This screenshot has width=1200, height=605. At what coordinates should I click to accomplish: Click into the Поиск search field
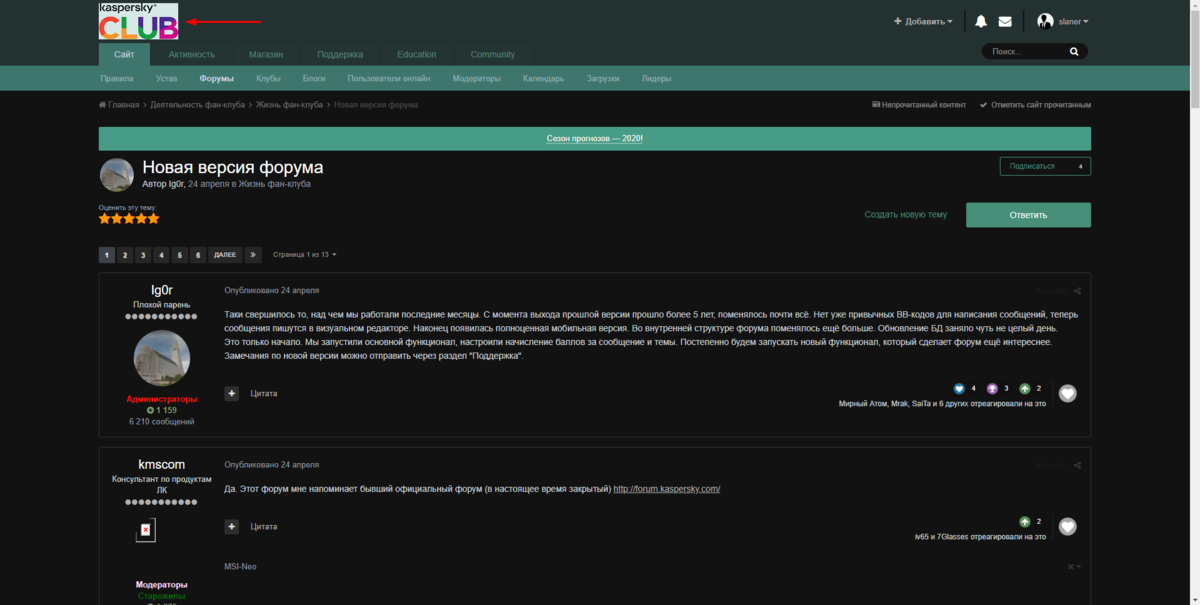tap(1025, 51)
